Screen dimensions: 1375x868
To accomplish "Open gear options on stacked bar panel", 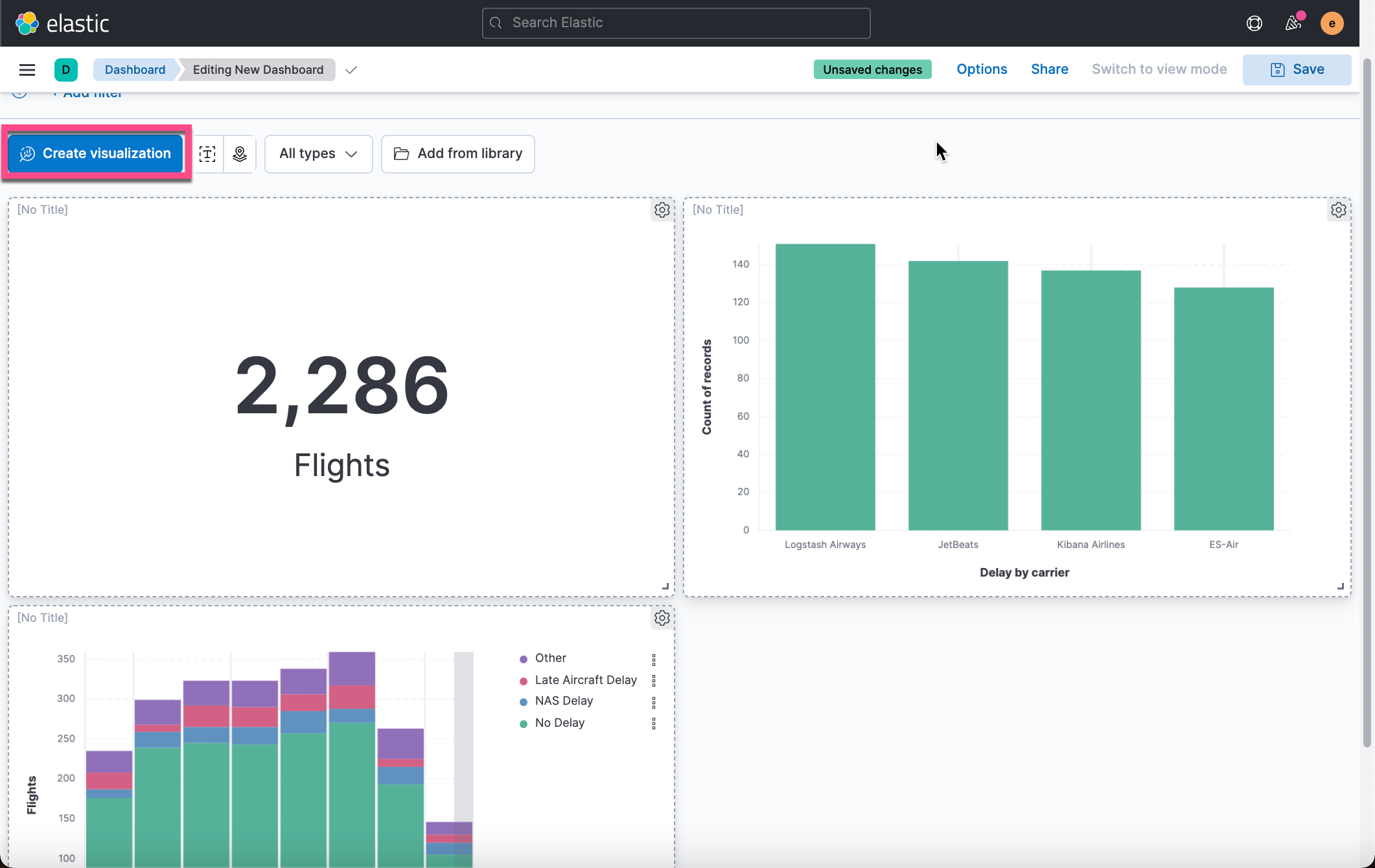I will (x=662, y=618).
